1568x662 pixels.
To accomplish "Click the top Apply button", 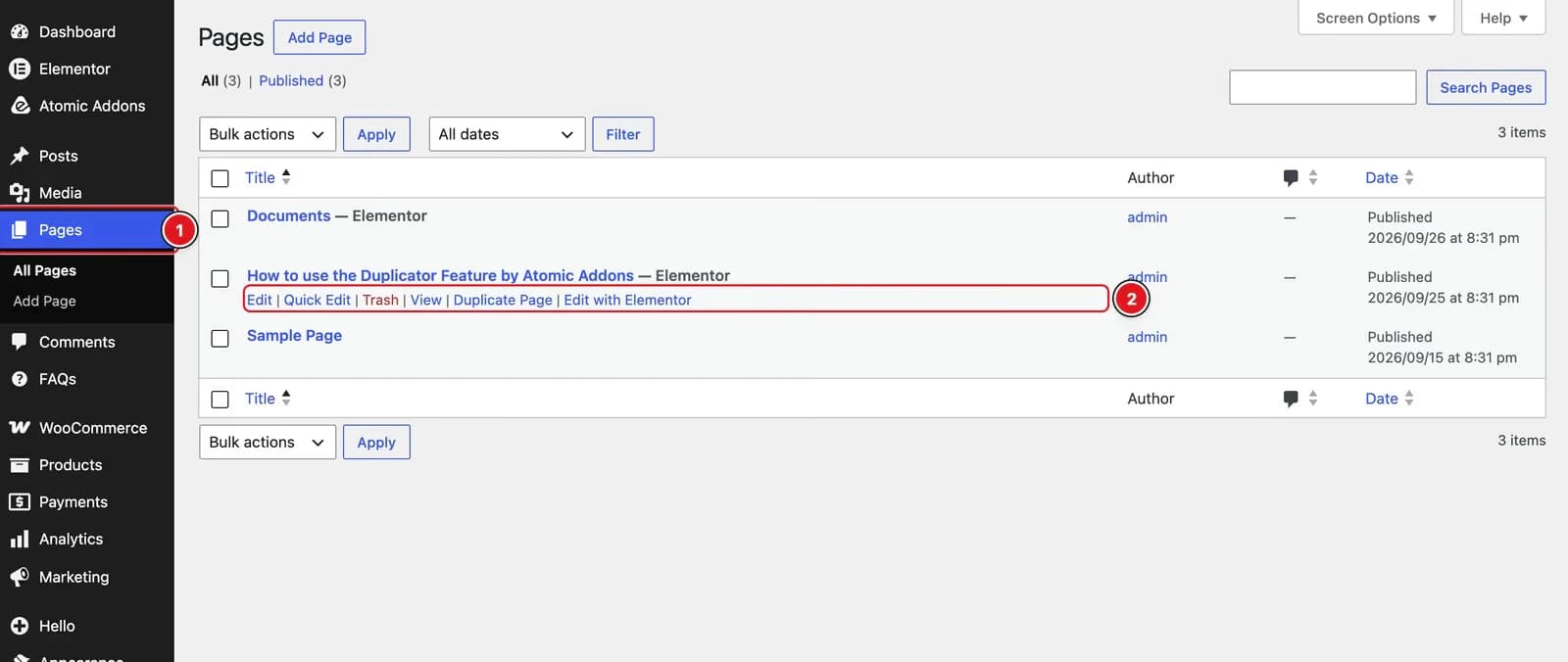I will [376, 134].
